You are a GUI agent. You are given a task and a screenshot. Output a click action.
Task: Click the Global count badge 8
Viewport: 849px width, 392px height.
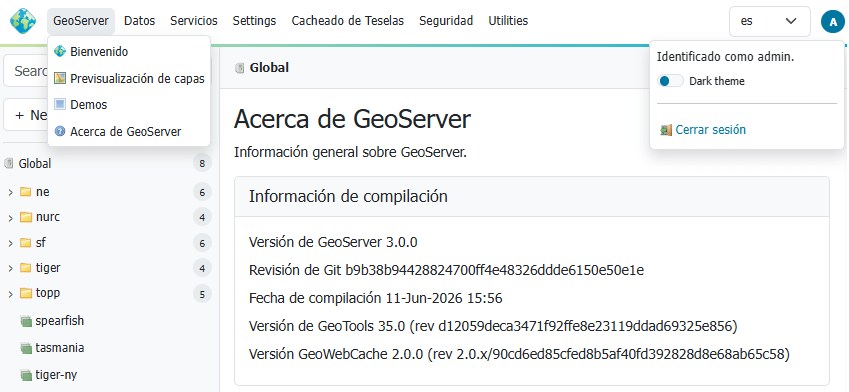click(x=202, y=164)
